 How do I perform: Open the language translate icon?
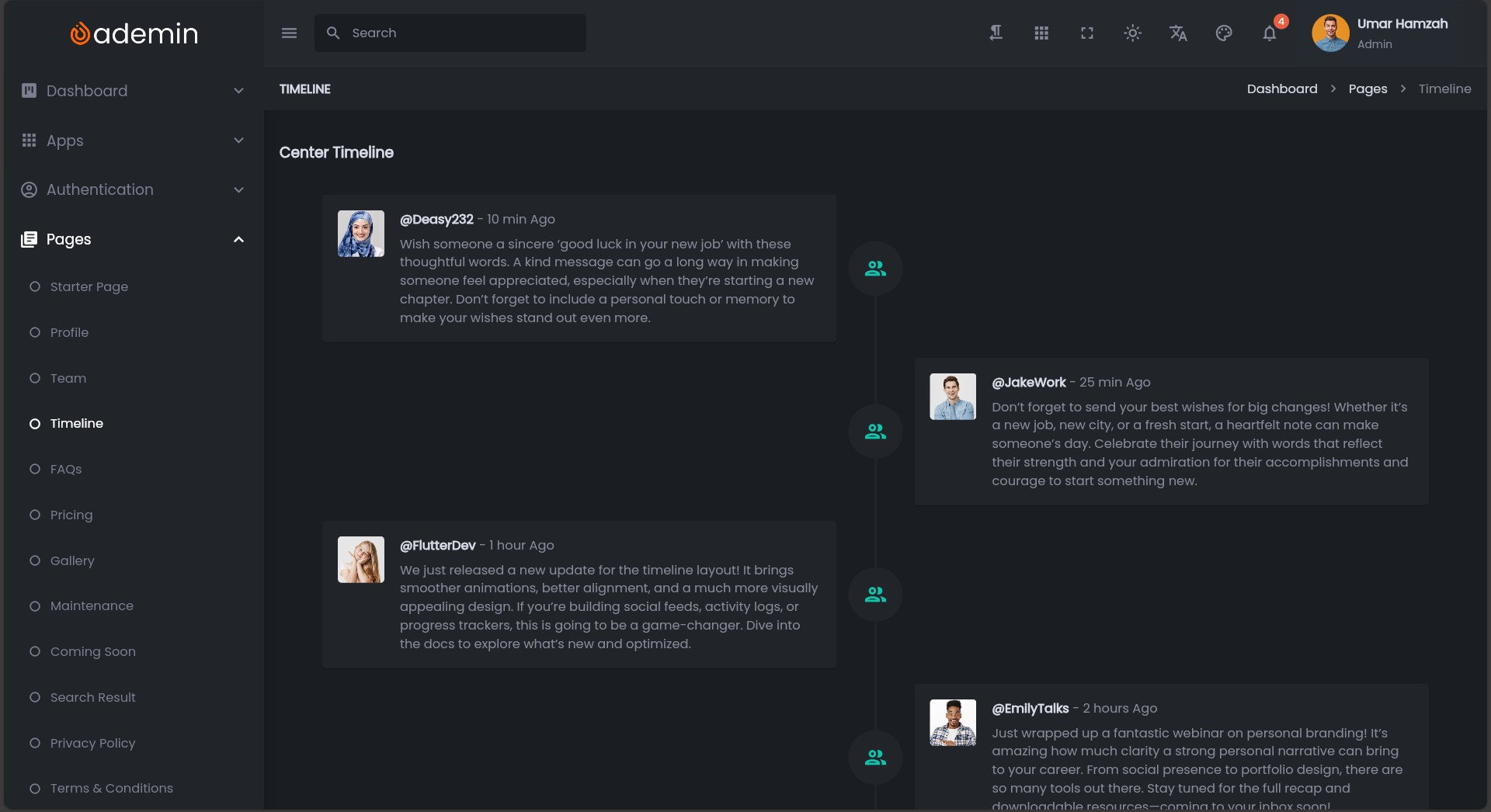tap(1178, 33)
